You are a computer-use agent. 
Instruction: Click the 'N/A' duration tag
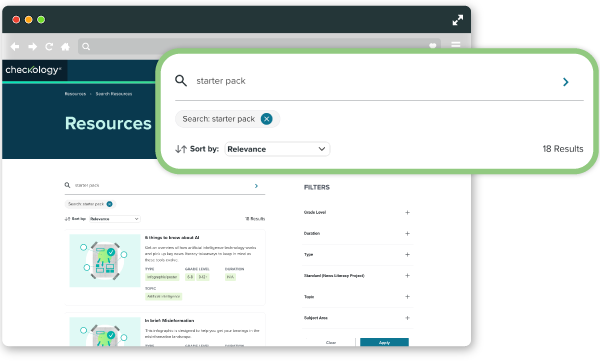tap(230, 277)
